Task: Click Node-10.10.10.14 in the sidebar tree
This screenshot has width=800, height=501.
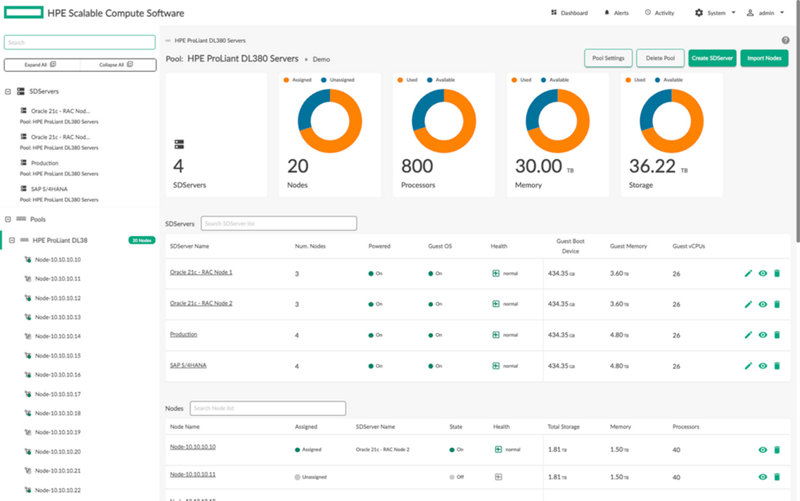Action: coord(58,336)
